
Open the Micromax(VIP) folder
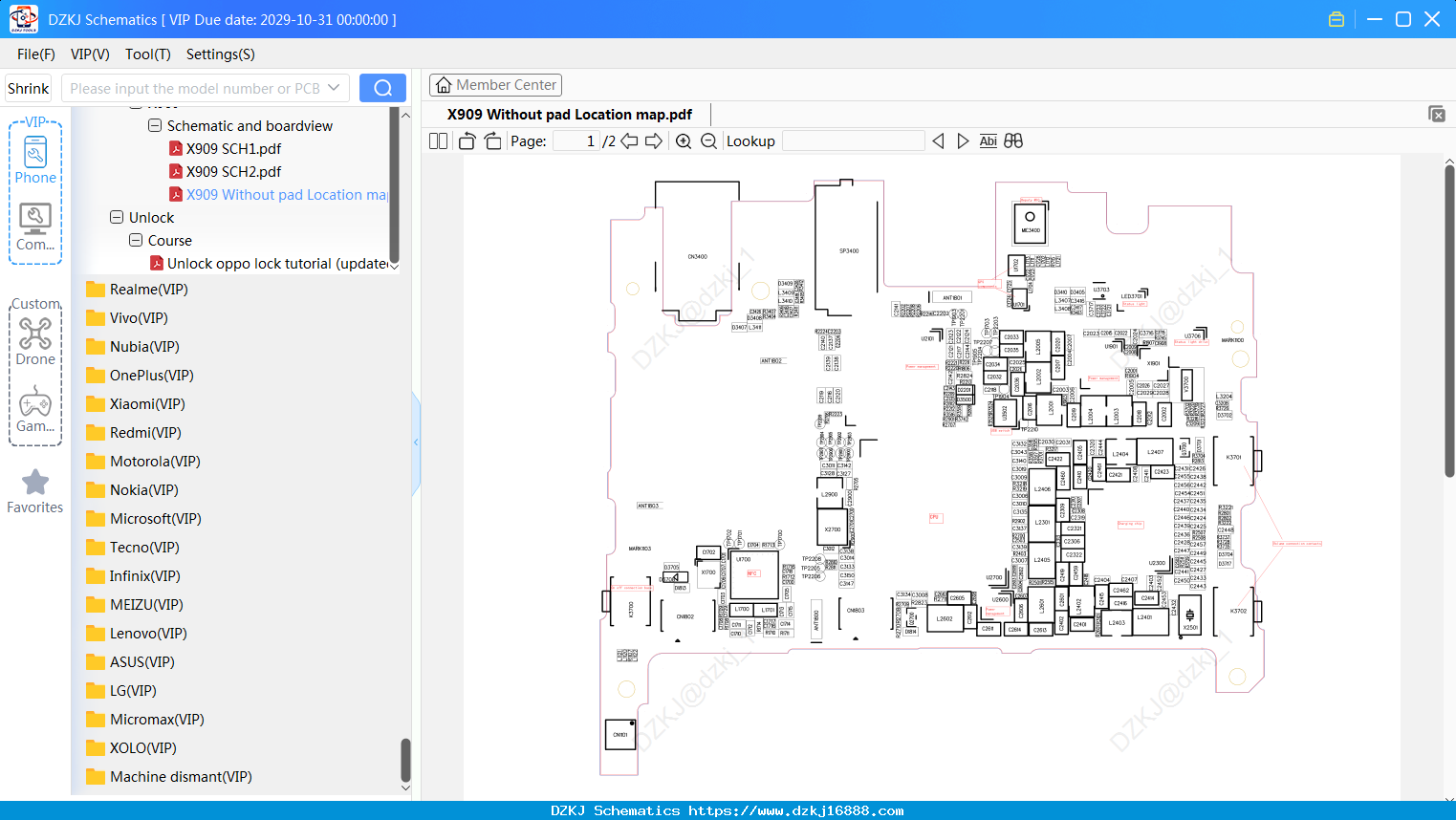click(144, 720)
